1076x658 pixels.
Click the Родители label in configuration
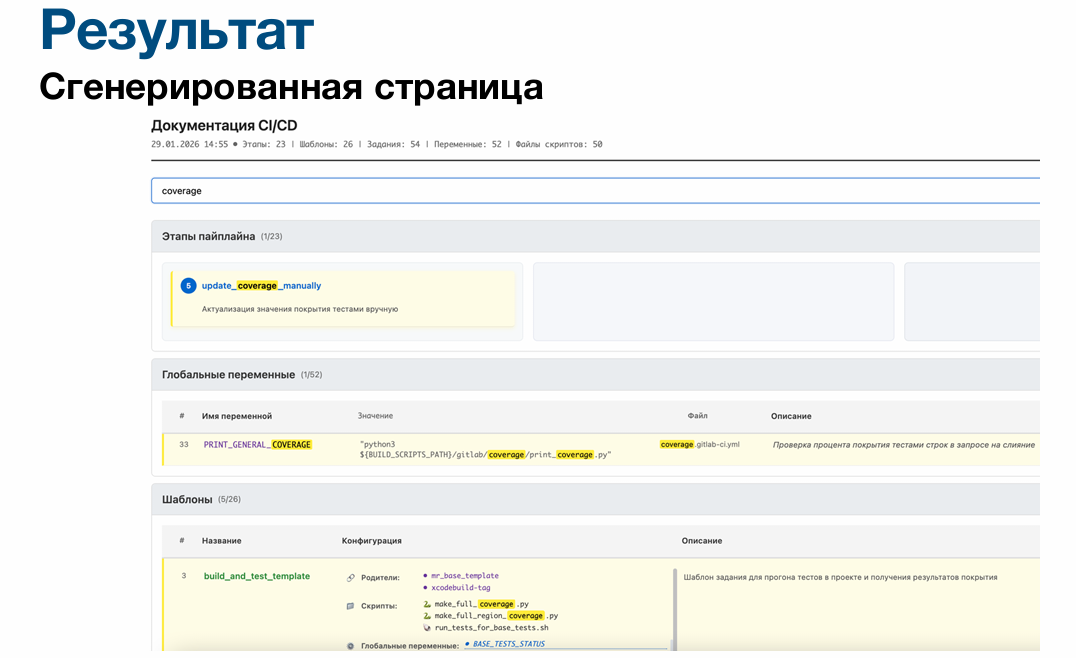380,578
